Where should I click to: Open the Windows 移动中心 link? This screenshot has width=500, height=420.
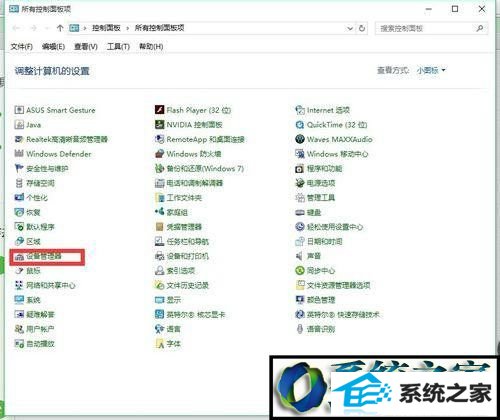coord(337,154)
